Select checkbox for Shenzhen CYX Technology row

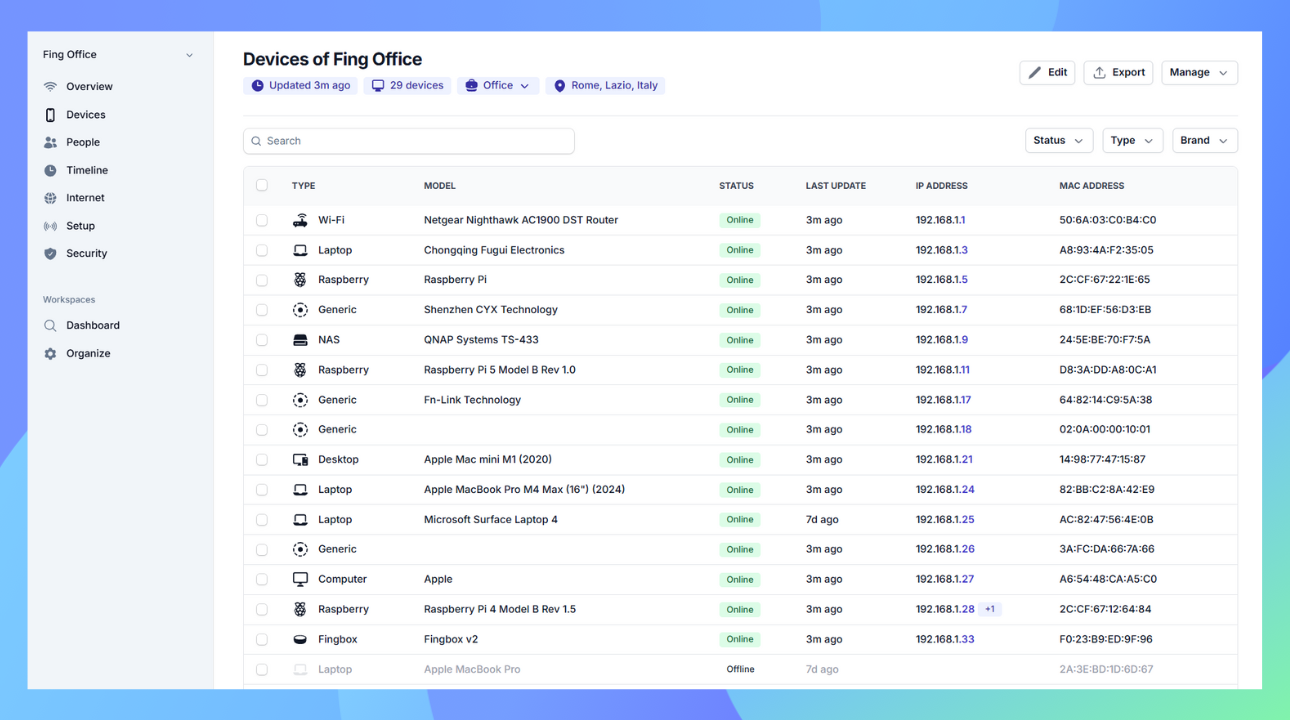[x=262, y=310]
